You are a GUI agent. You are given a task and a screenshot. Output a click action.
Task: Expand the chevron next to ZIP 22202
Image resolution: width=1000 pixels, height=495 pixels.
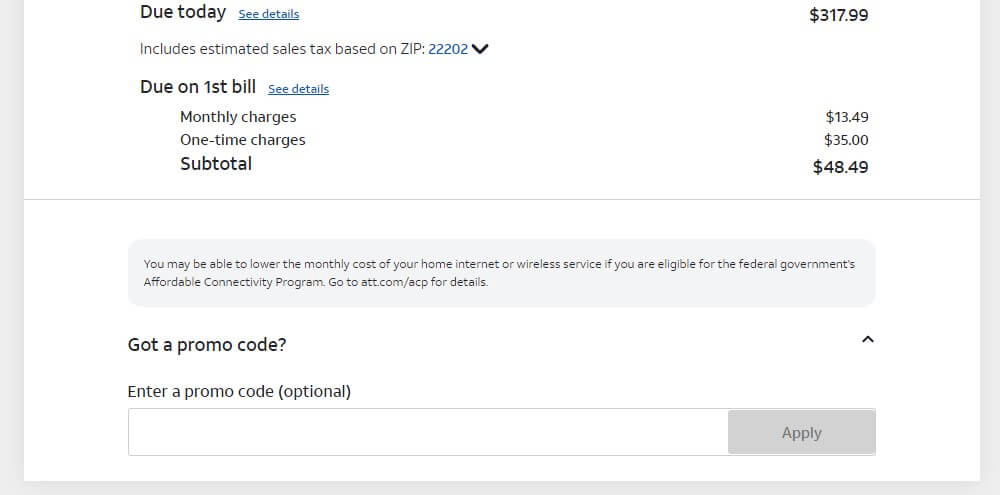480,49
